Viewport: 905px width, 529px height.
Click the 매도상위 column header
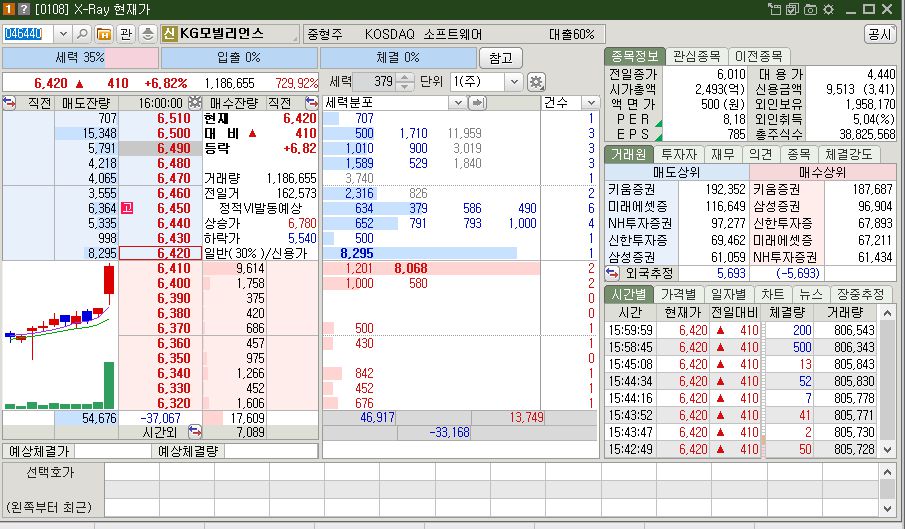coord(676,172)
